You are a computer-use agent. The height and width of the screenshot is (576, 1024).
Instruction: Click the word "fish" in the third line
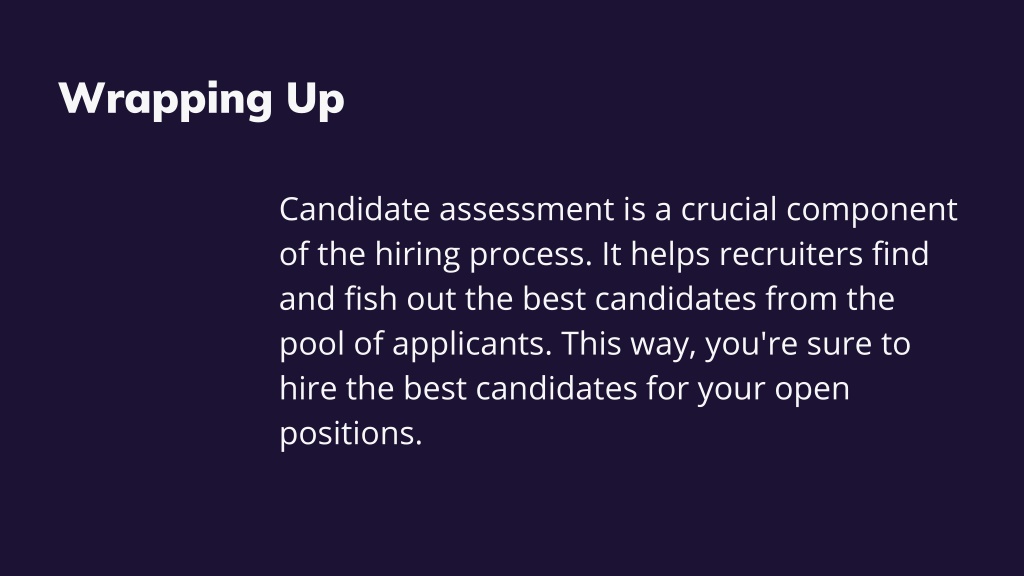370,298
